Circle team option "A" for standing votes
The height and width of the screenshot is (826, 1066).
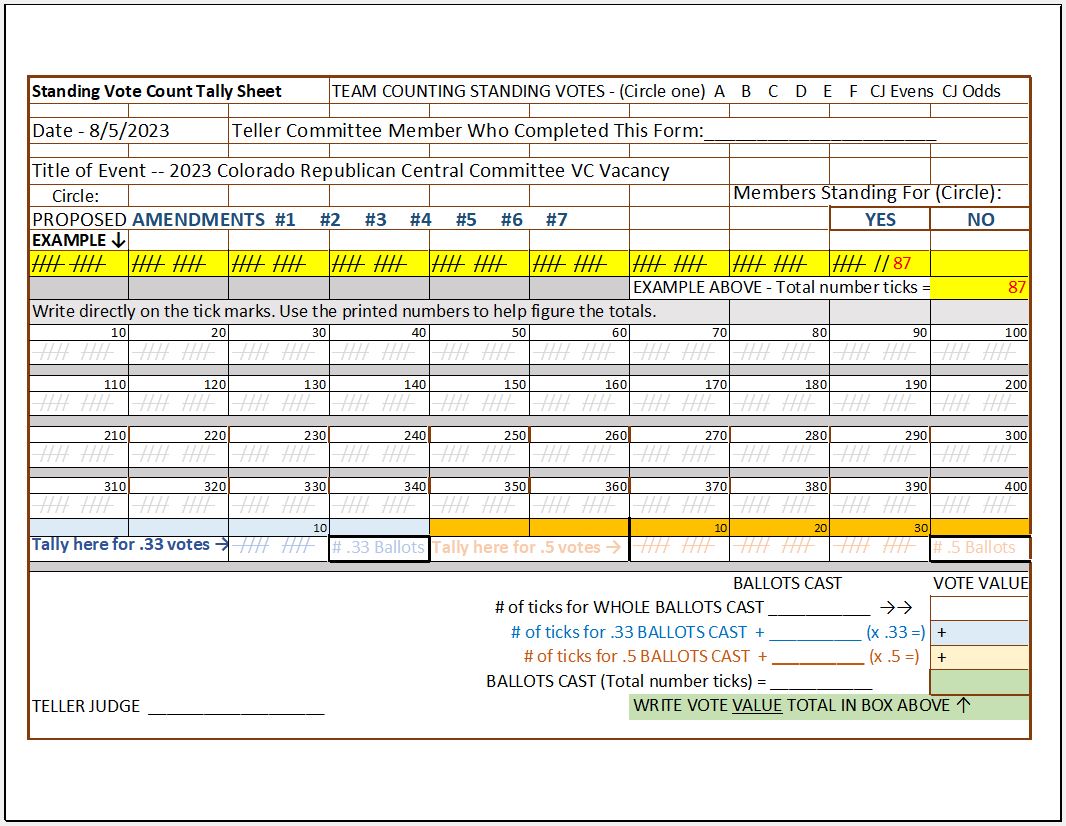click(x=717, y=91)
